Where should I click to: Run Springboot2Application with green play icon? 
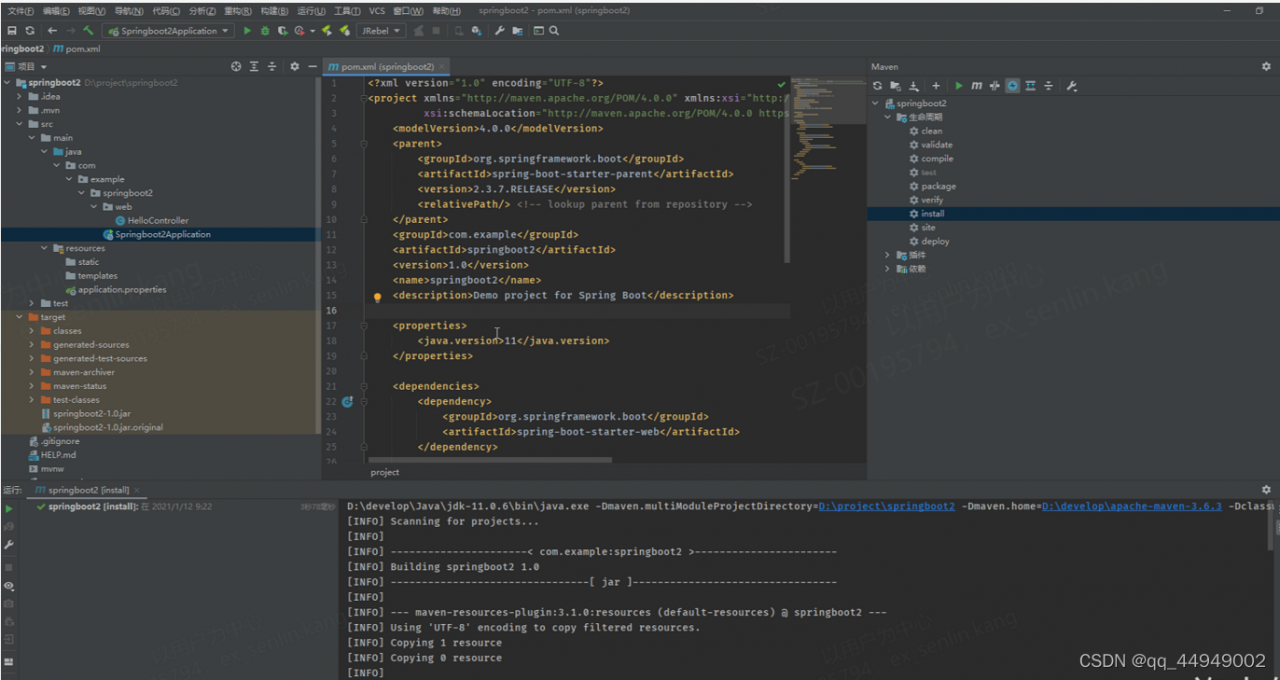(x=246, y=31)
